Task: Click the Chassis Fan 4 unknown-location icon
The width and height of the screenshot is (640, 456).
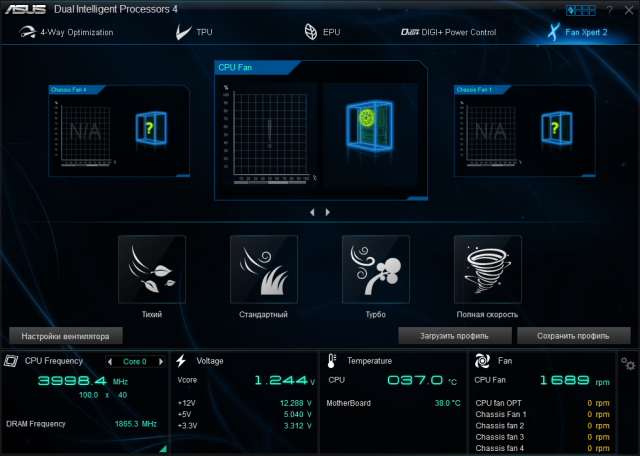Action: (x=151, y=129)
